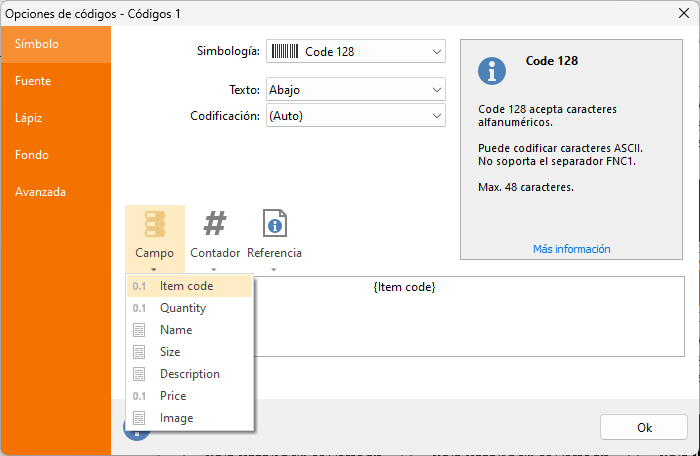Click the Referencia document icon
700x456 pixels.
tap(275, 223)
